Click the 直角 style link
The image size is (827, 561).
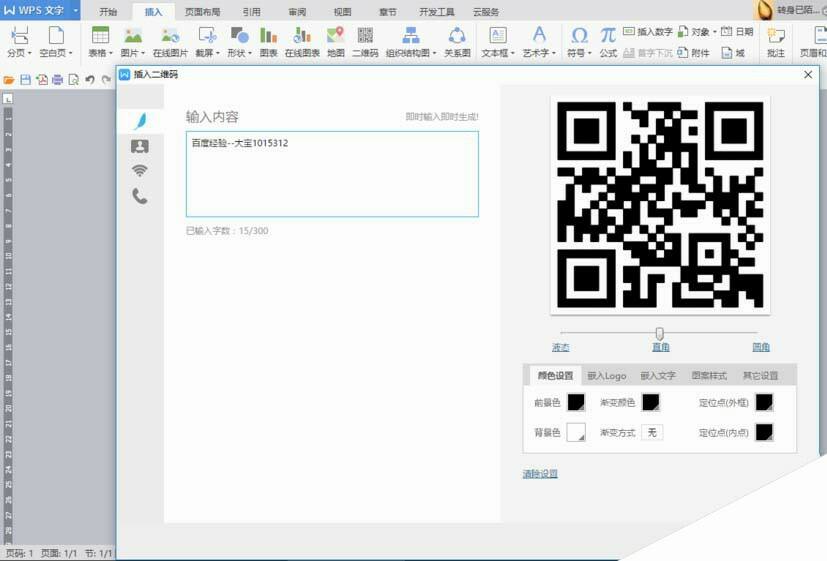660,347
